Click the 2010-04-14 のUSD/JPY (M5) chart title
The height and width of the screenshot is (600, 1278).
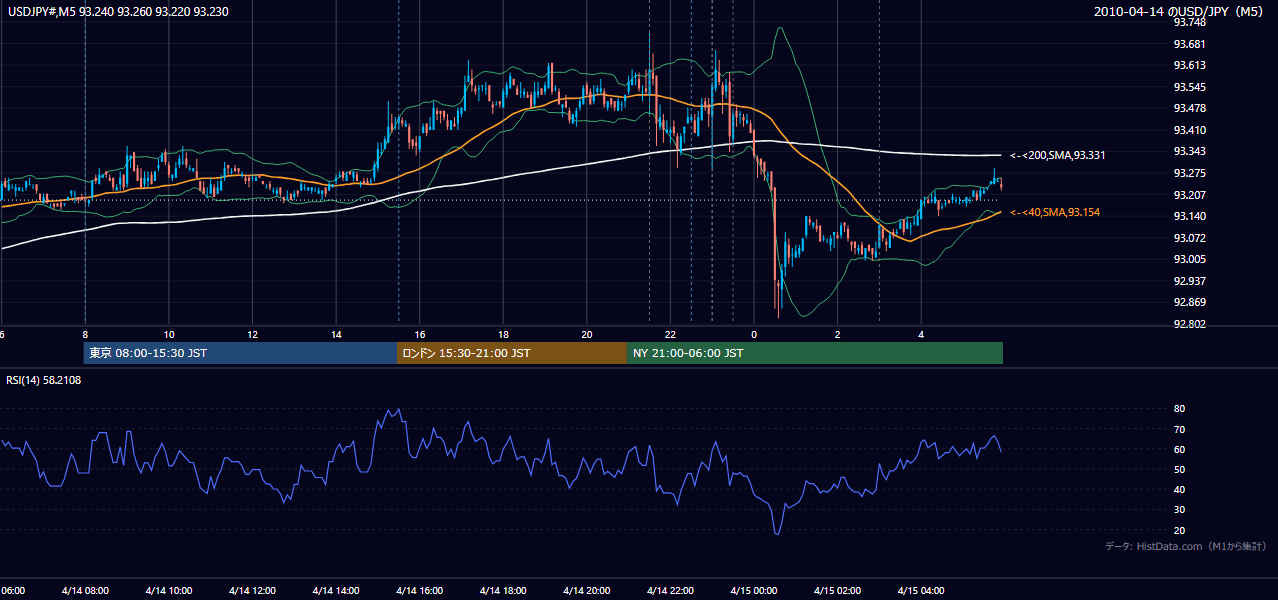click(1180, 11)
